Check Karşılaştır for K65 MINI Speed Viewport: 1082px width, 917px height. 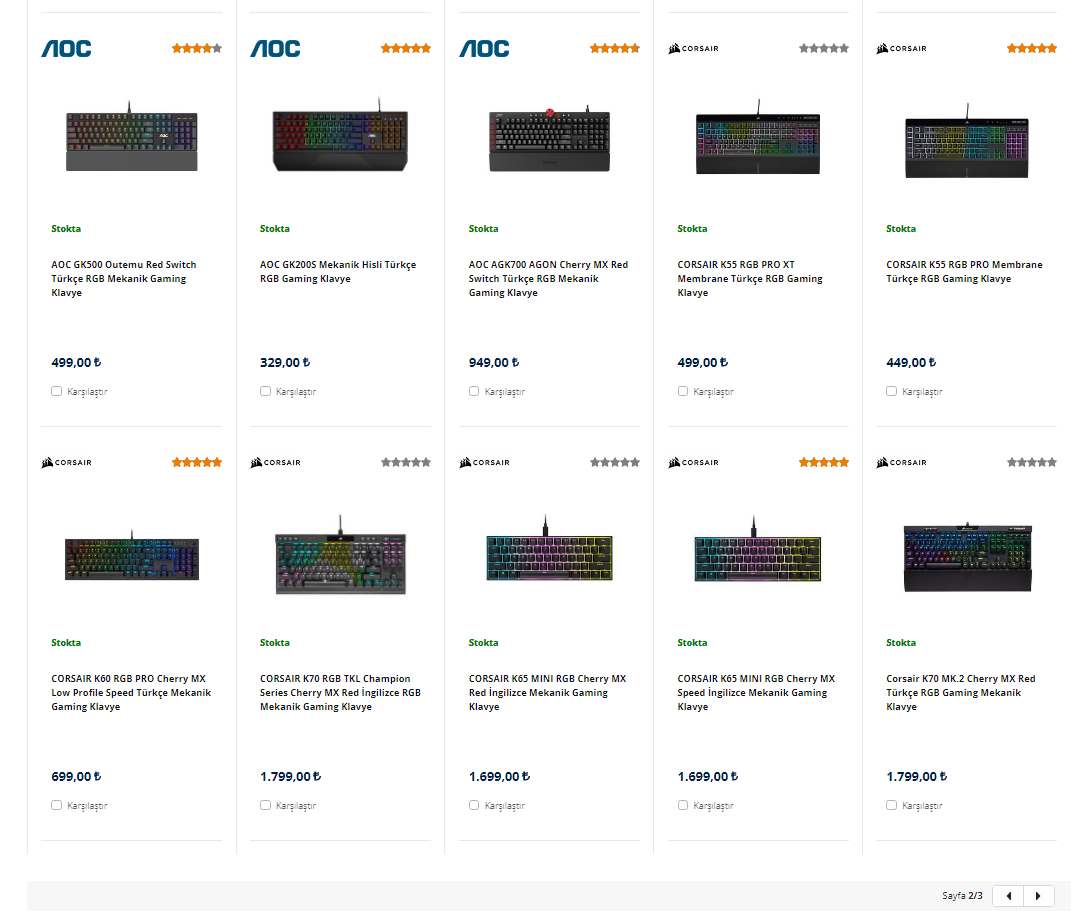[x=683, y=805]
